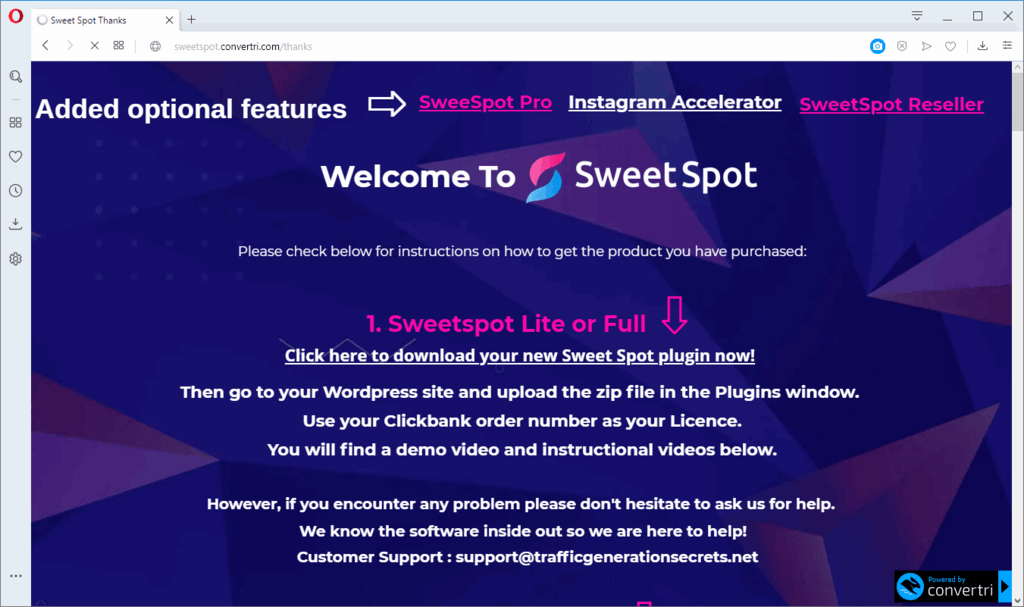
Task: Maximize the Opera window
Action: click(978, 16)
